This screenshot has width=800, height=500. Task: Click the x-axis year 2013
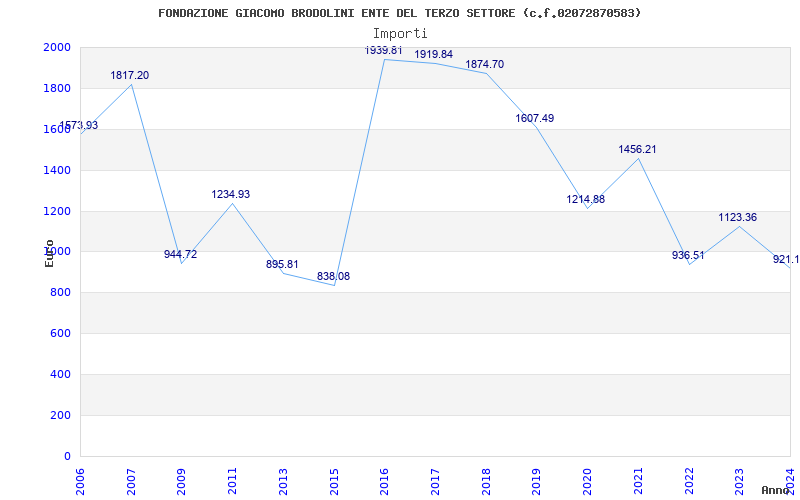[x=283, y=482]
